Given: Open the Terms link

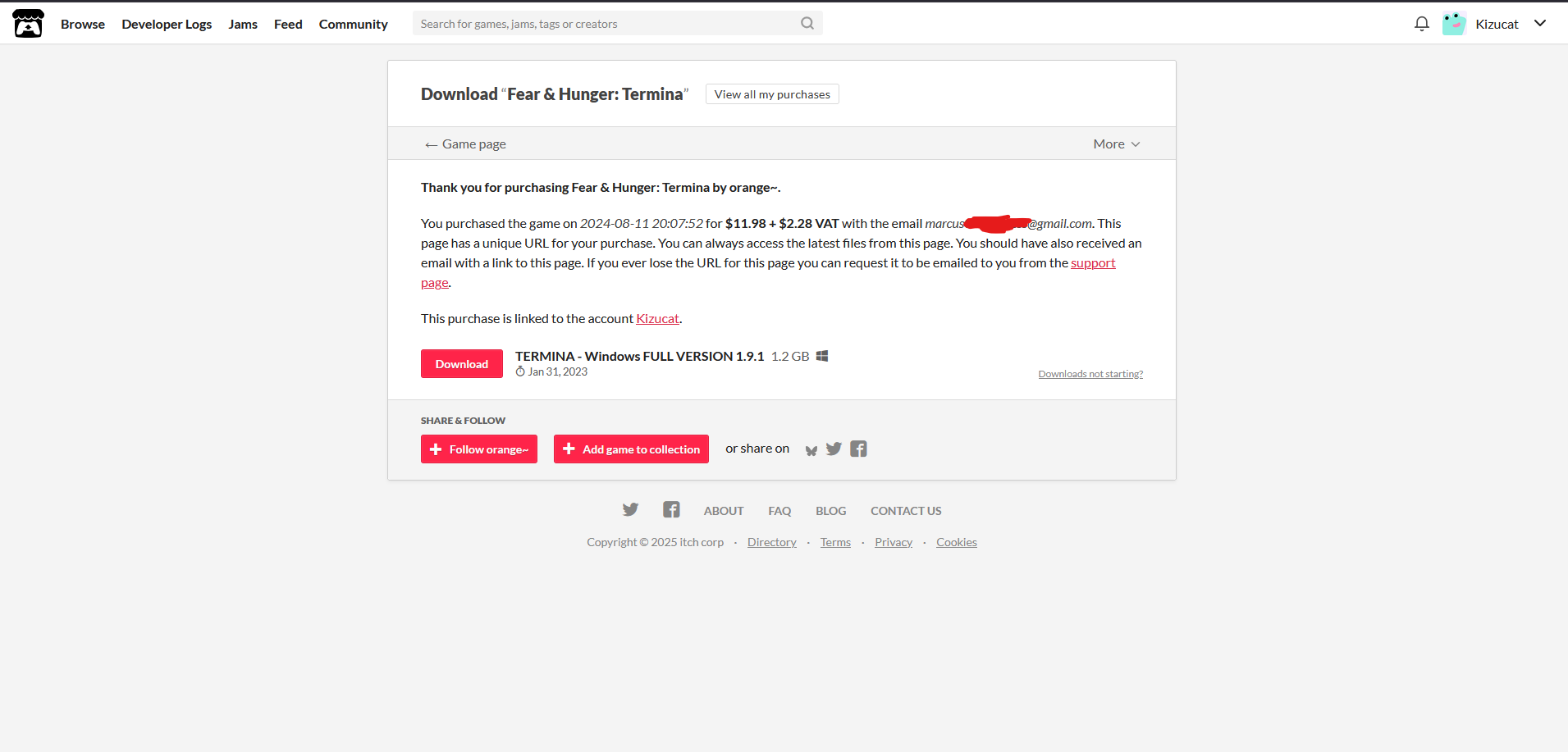Looking at the screenshot, I should (835, 542).
